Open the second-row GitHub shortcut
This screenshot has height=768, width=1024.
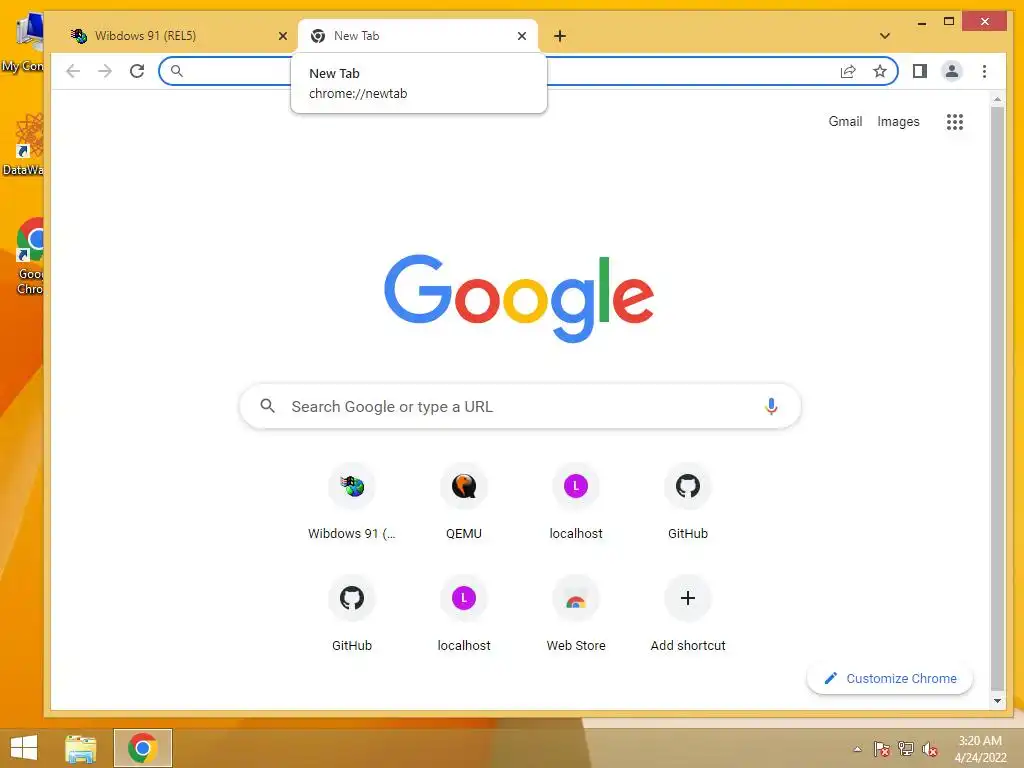[x=351, y=613]
